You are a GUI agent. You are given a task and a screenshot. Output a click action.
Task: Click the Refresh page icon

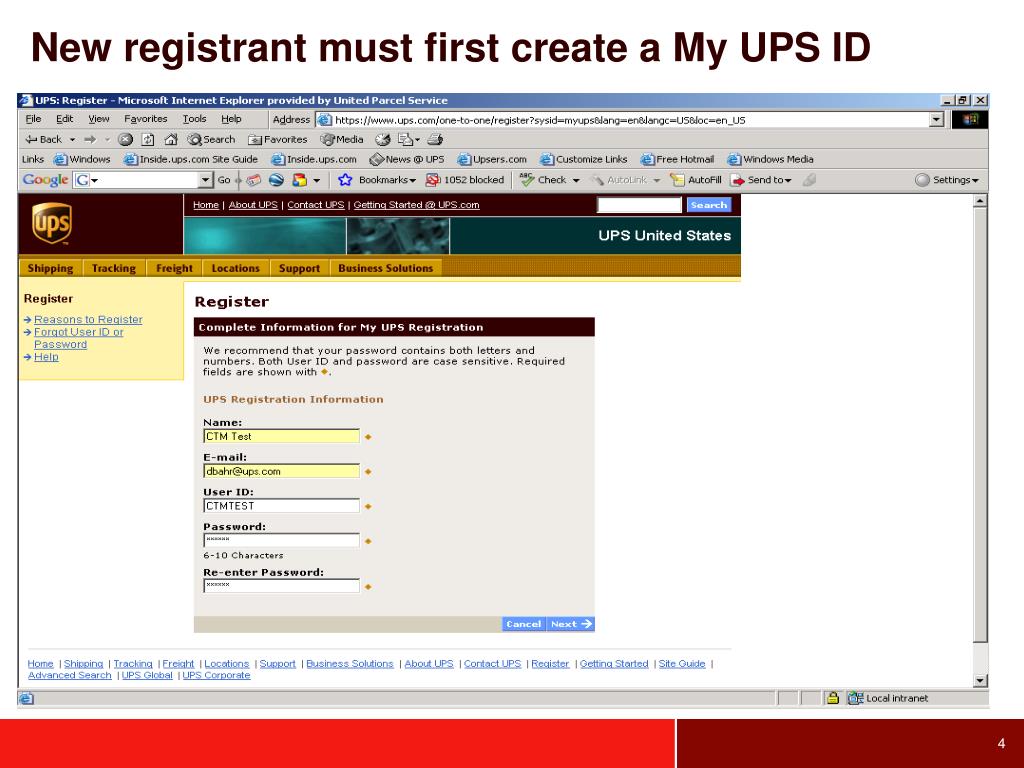click(x=148, y=139)
